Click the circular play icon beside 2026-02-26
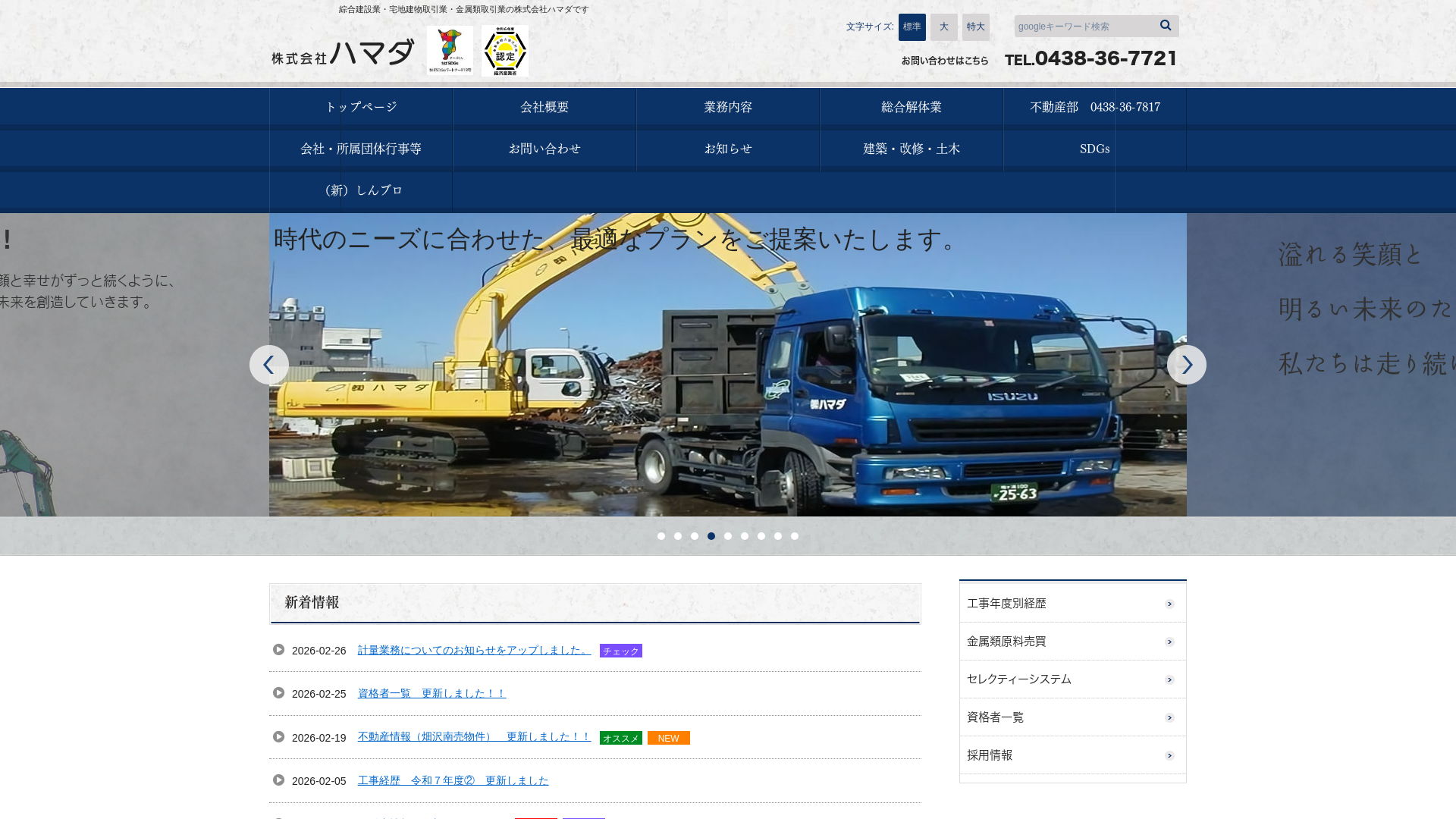 279,650
